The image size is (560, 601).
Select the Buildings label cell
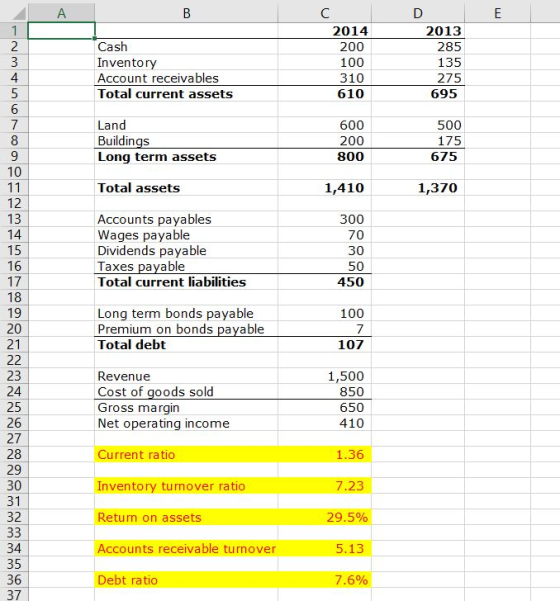(186, 141)
